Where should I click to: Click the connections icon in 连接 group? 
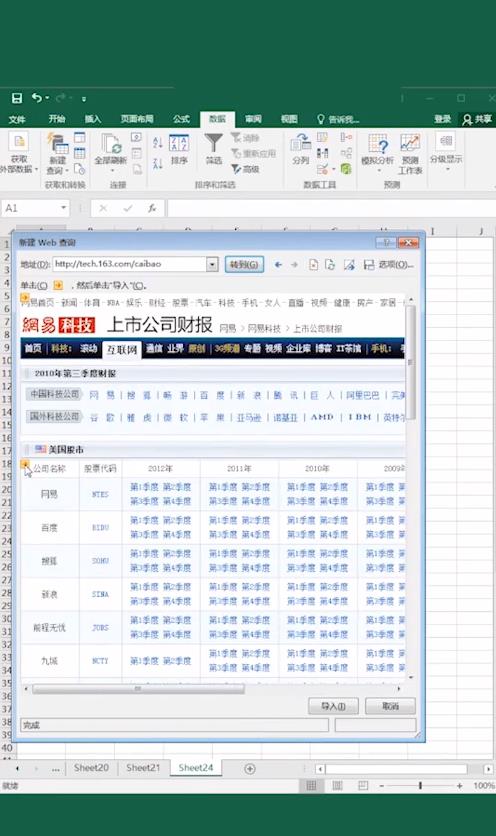point(137,138)
